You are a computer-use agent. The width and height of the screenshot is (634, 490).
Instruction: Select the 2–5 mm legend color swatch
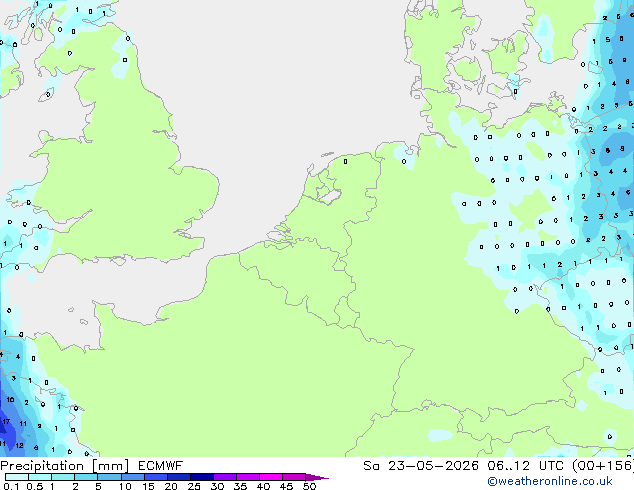click(x=86, y=477)
